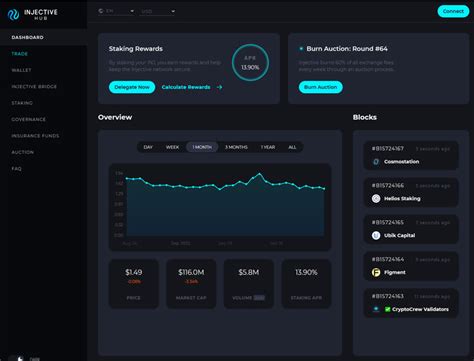Click the $1.49 price card

(x=134, y=284)
